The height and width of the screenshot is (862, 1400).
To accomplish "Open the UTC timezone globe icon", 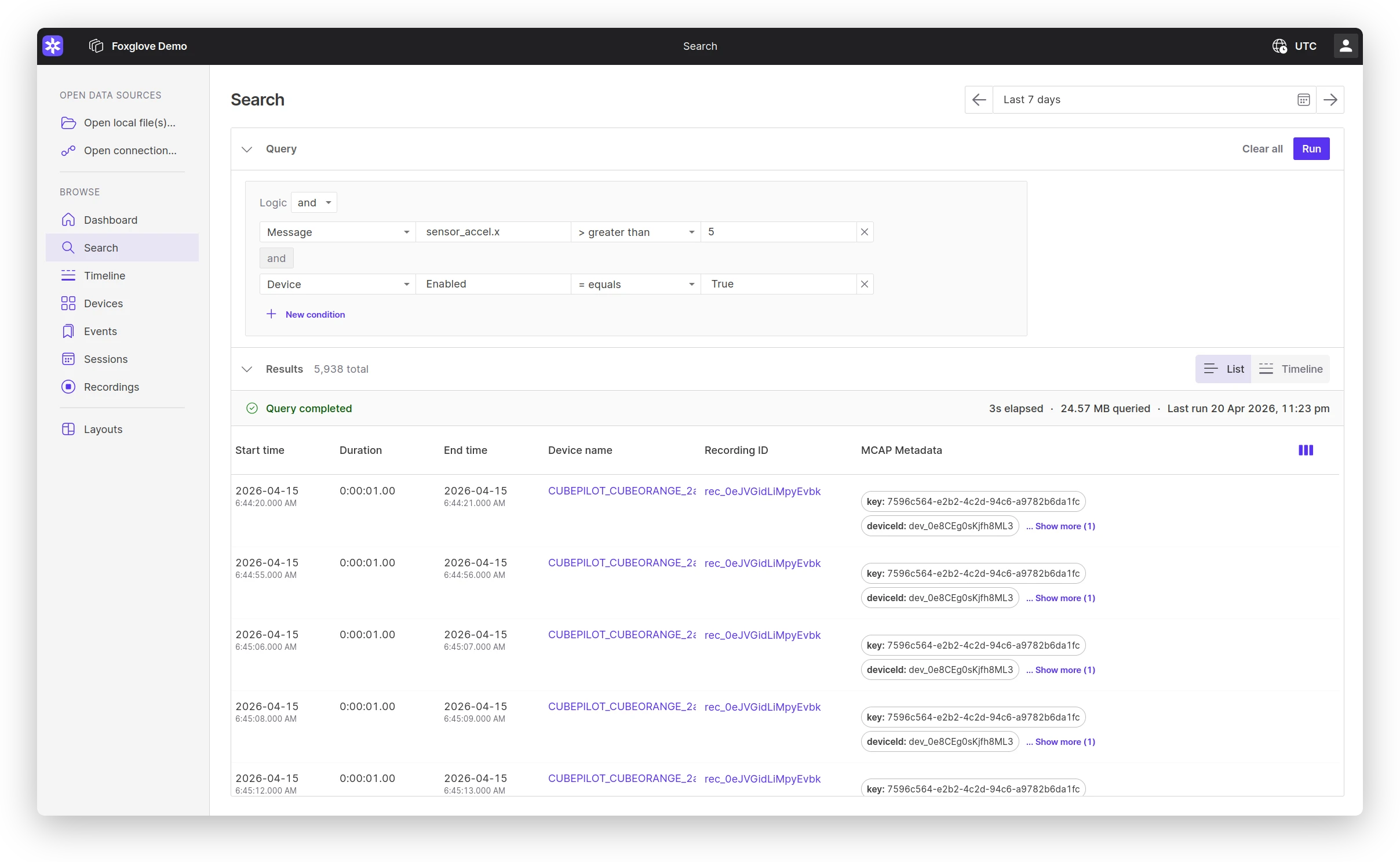I will [x=1281, y=46].
